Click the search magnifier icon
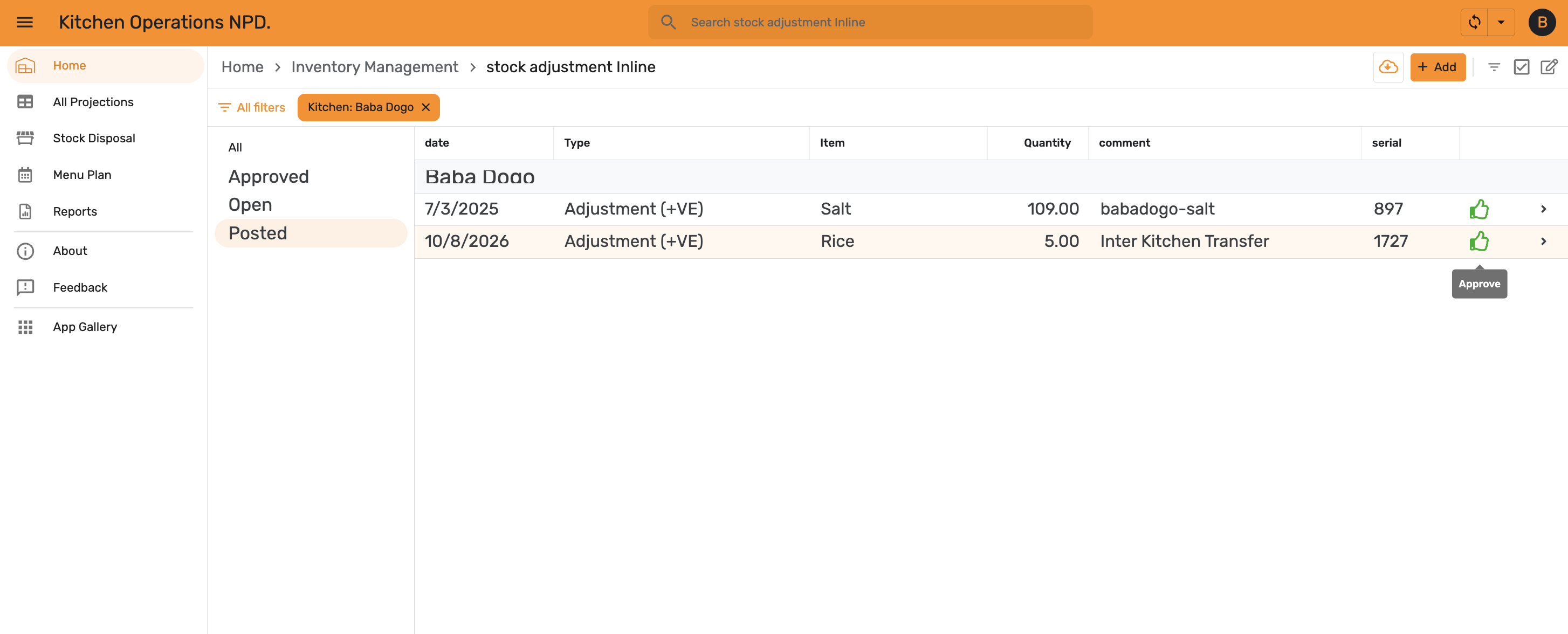This screenshot has width=1568, height=634. click(669, 23)
